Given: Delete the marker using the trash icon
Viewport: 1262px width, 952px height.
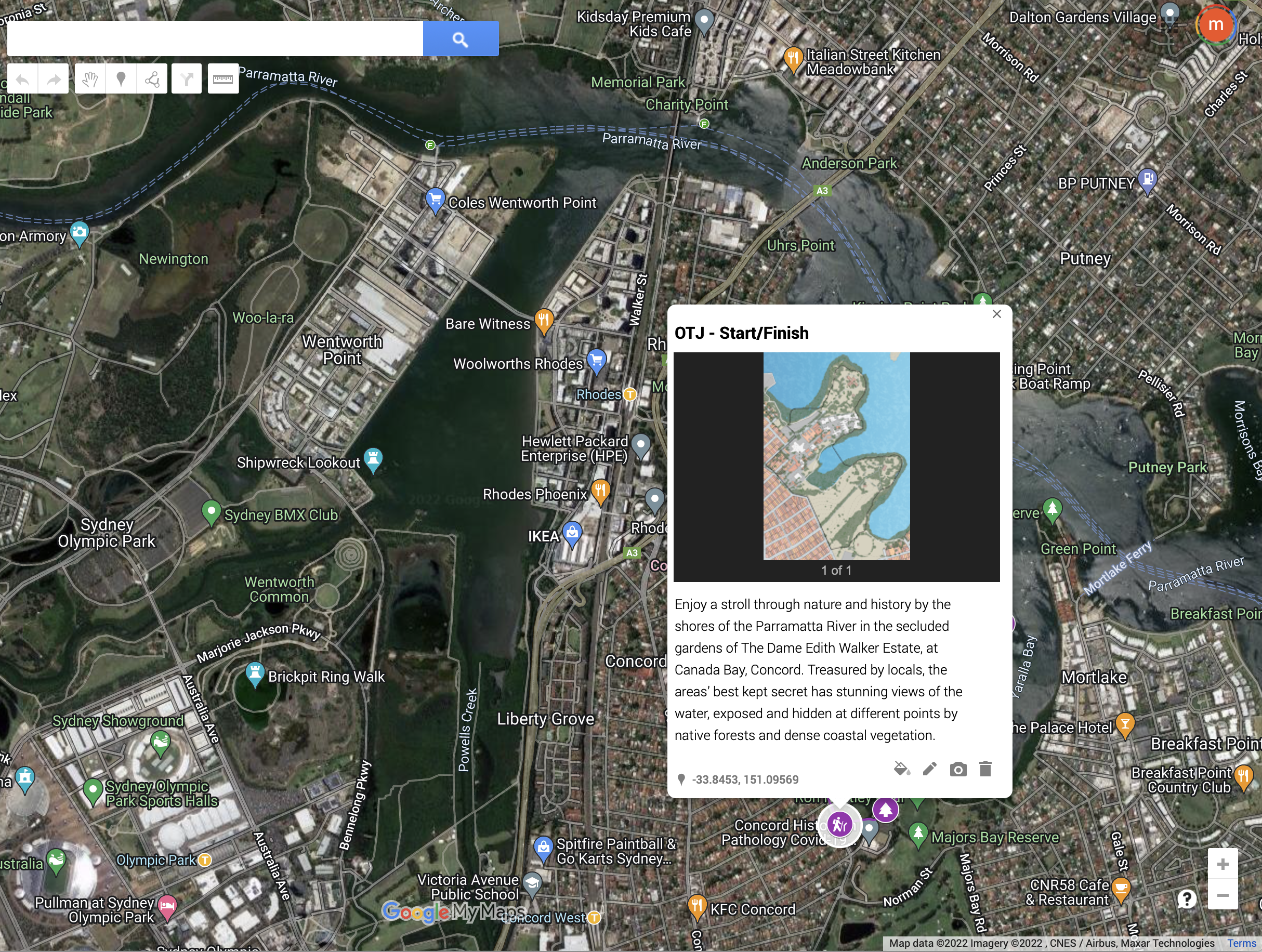Looking at the screenshot, I should [985, 769].
